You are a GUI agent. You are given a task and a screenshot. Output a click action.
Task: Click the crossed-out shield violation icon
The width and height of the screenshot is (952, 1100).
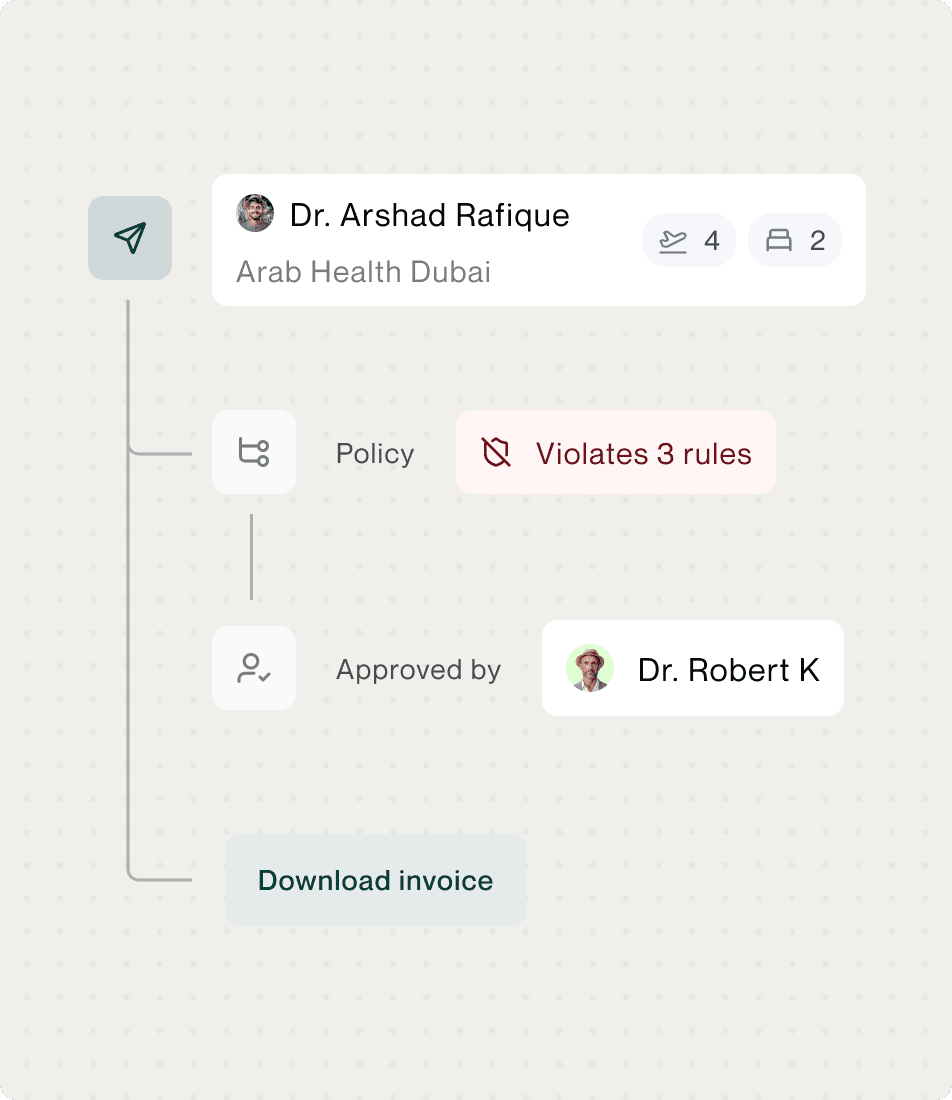pos(496,453)
